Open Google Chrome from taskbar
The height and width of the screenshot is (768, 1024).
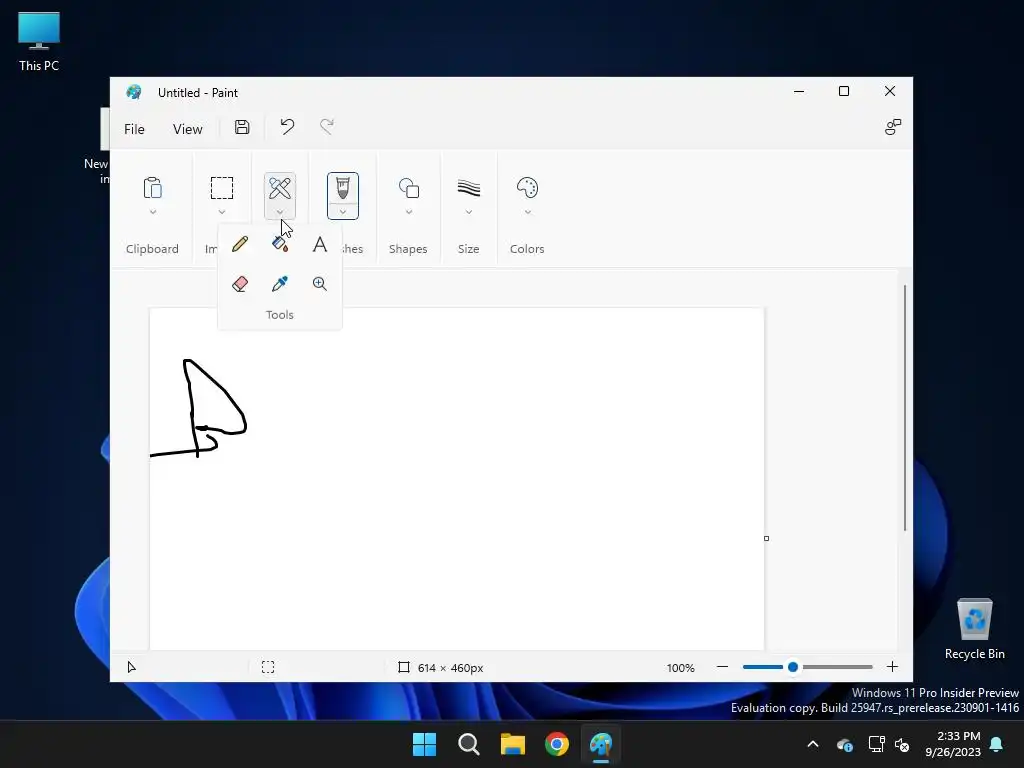pos(557,744)
